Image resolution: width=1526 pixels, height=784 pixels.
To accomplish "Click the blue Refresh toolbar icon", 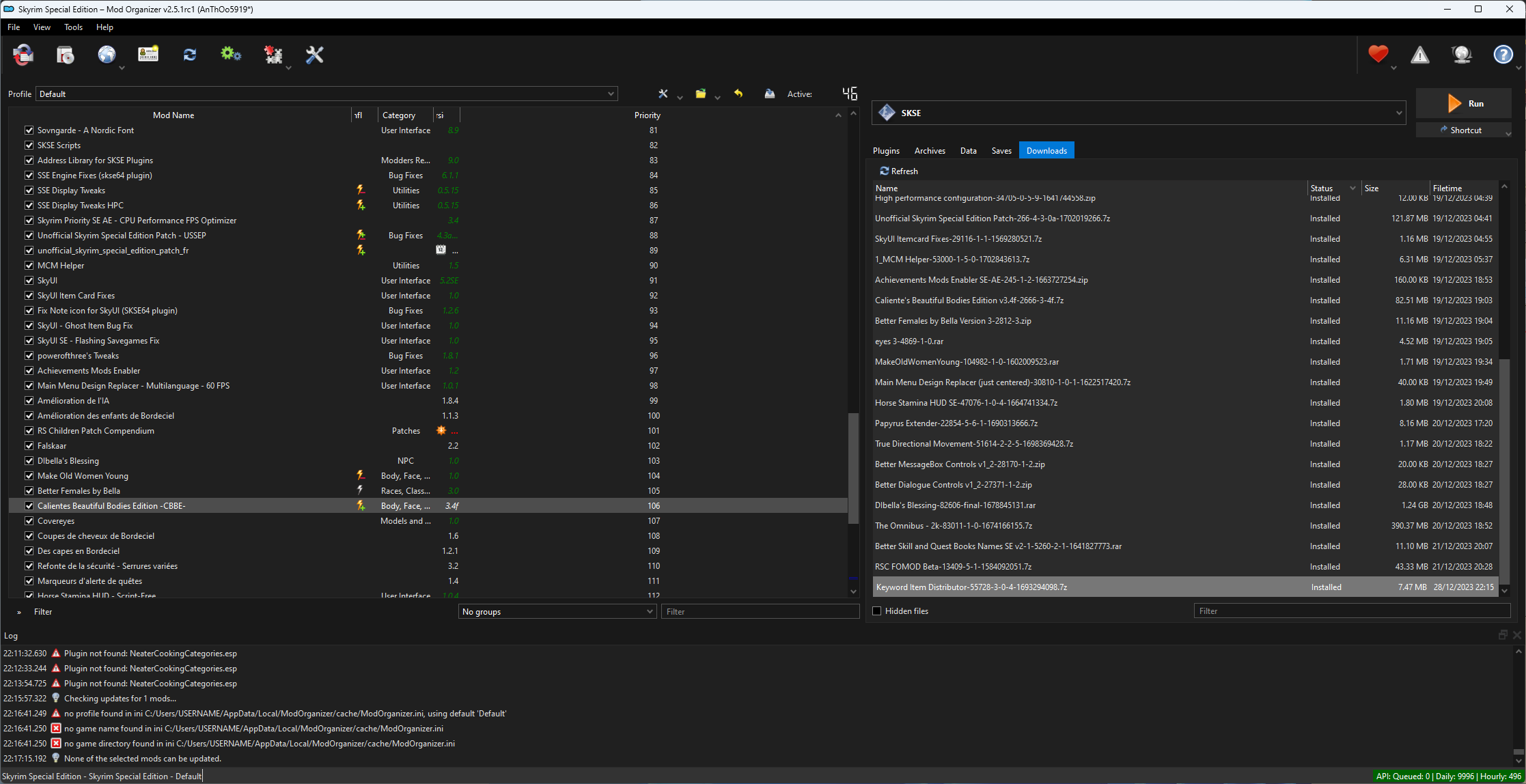I will coord(190,55).
